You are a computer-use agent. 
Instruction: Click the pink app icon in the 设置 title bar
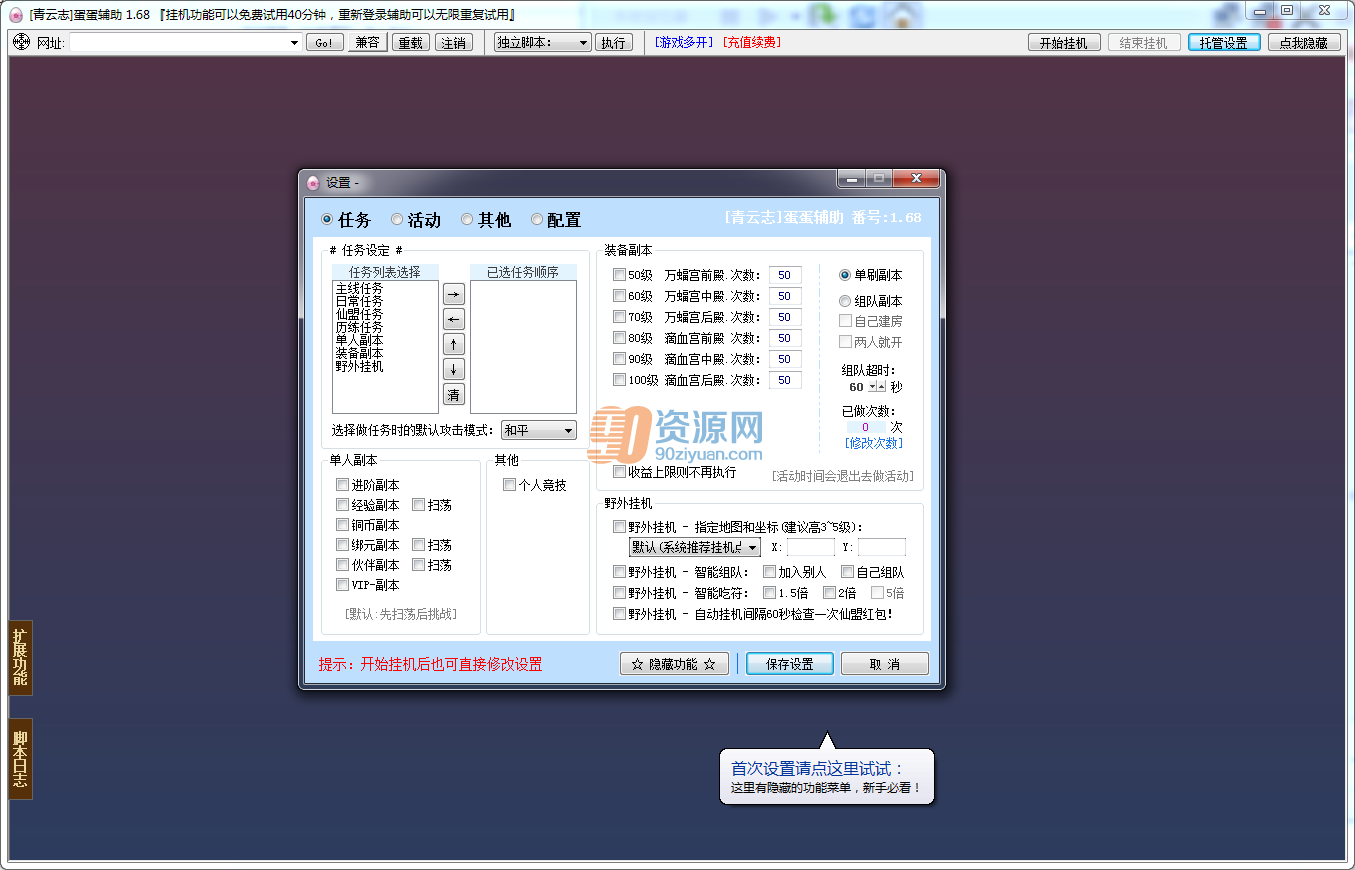click(313, 182)
